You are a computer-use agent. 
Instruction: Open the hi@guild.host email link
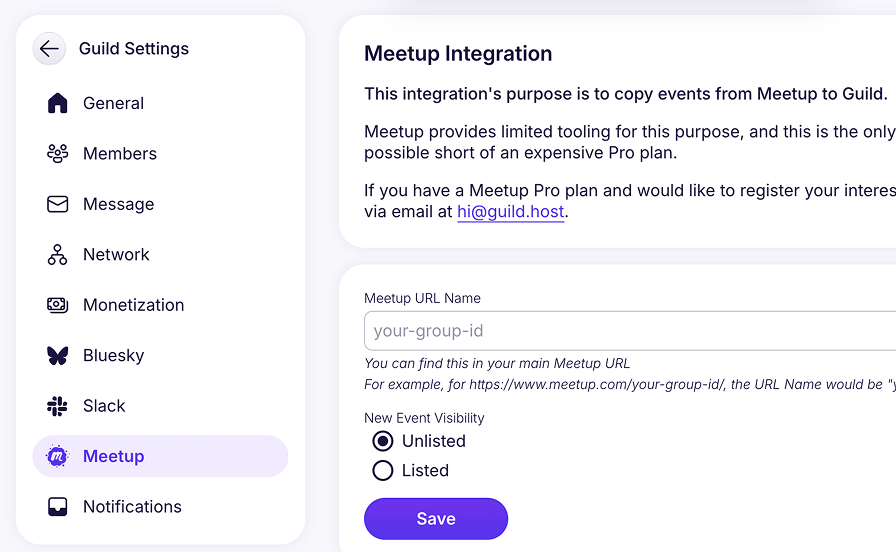510,212
